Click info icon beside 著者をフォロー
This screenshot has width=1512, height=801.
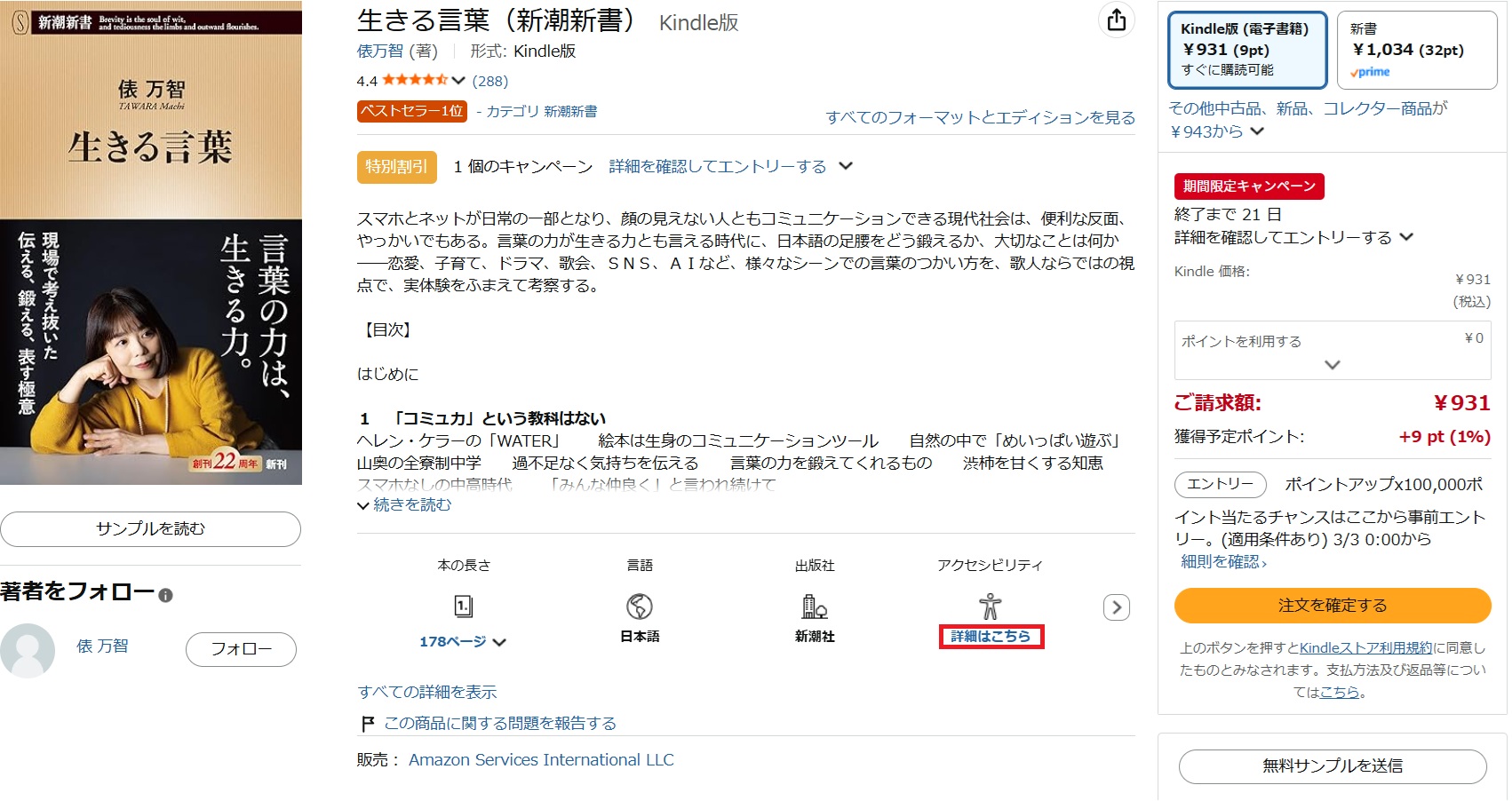166,595
